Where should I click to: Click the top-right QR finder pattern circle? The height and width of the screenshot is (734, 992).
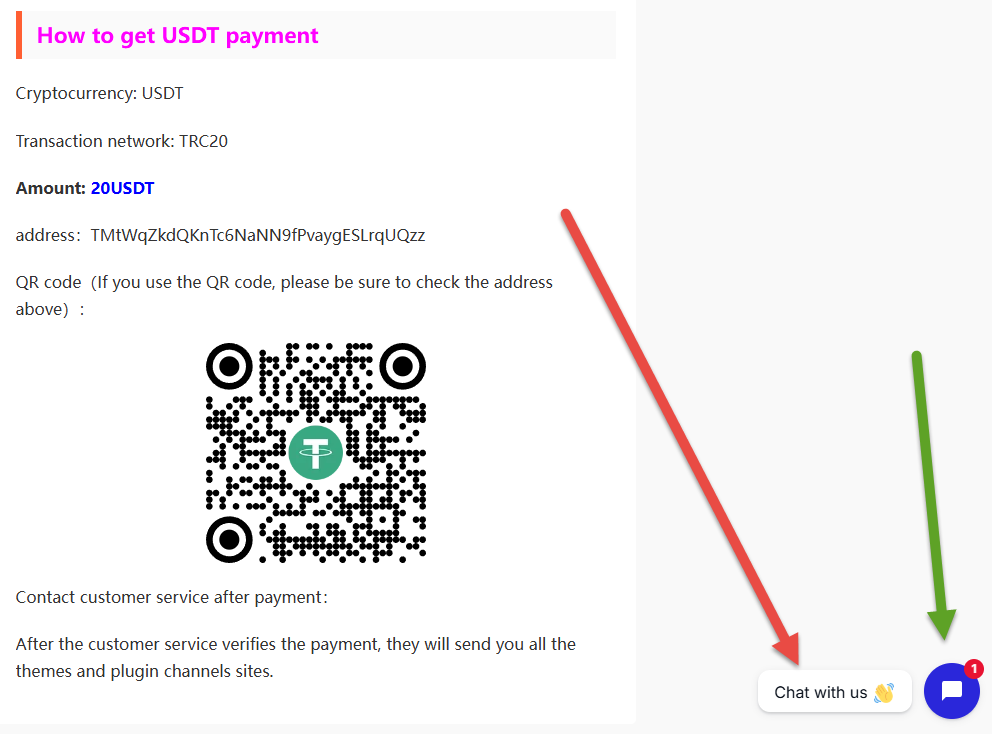[402, 366]
